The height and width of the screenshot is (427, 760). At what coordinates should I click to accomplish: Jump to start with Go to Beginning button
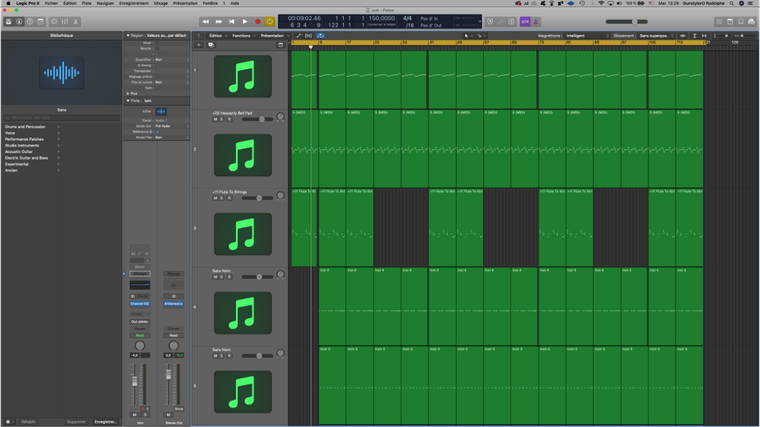pos(232,21)
